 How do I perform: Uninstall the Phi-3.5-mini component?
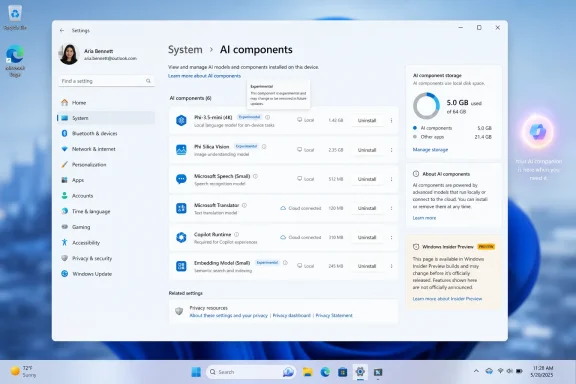[x=367, y=121]
